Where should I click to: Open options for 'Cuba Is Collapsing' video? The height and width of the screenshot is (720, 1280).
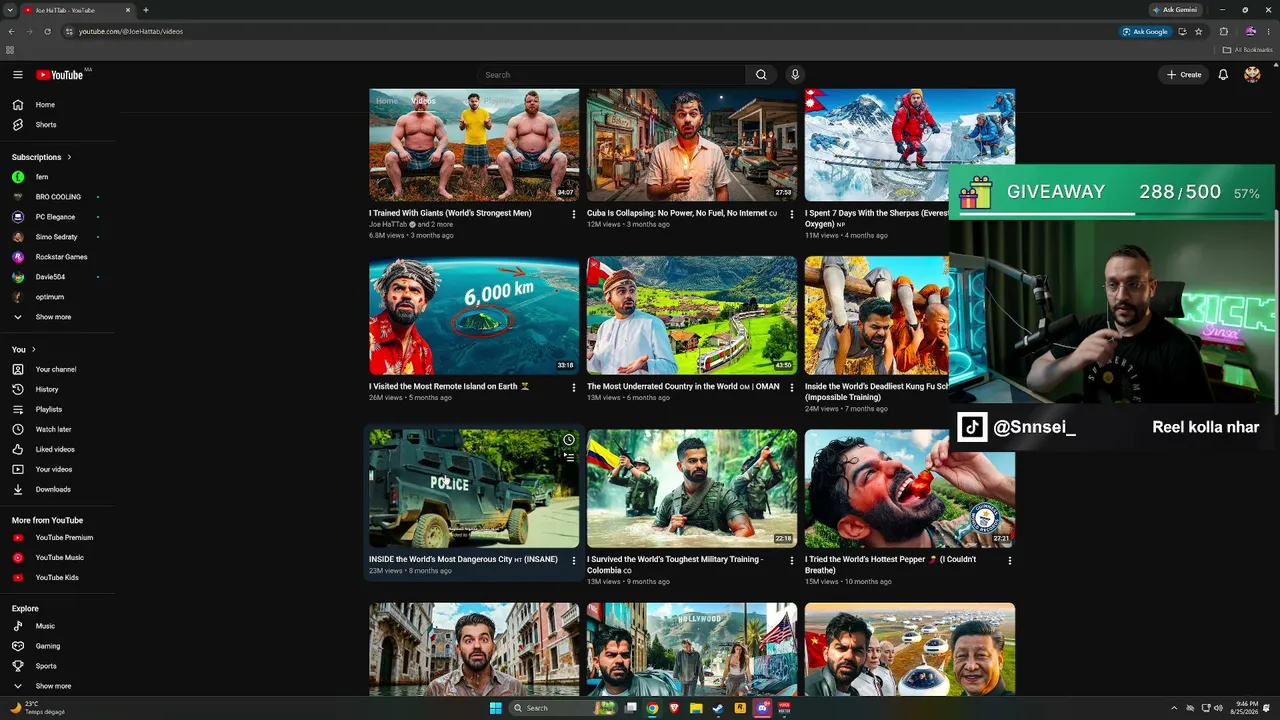[792, 214]
